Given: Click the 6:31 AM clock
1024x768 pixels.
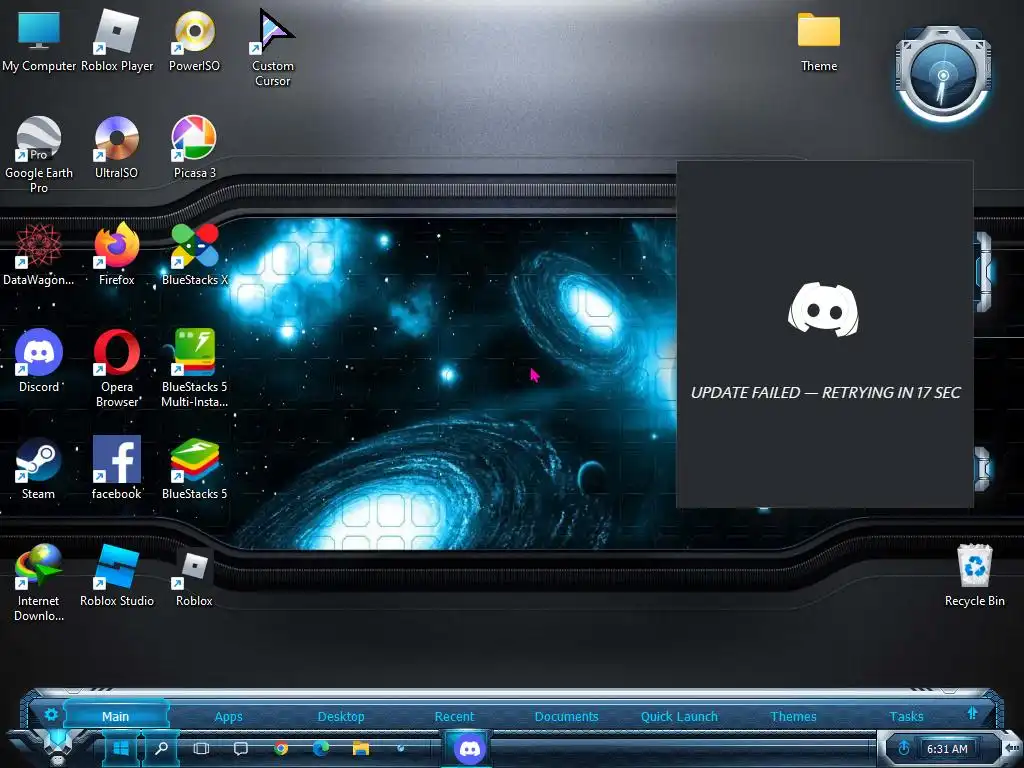Looking at the screenshot, I should (947, 749).
